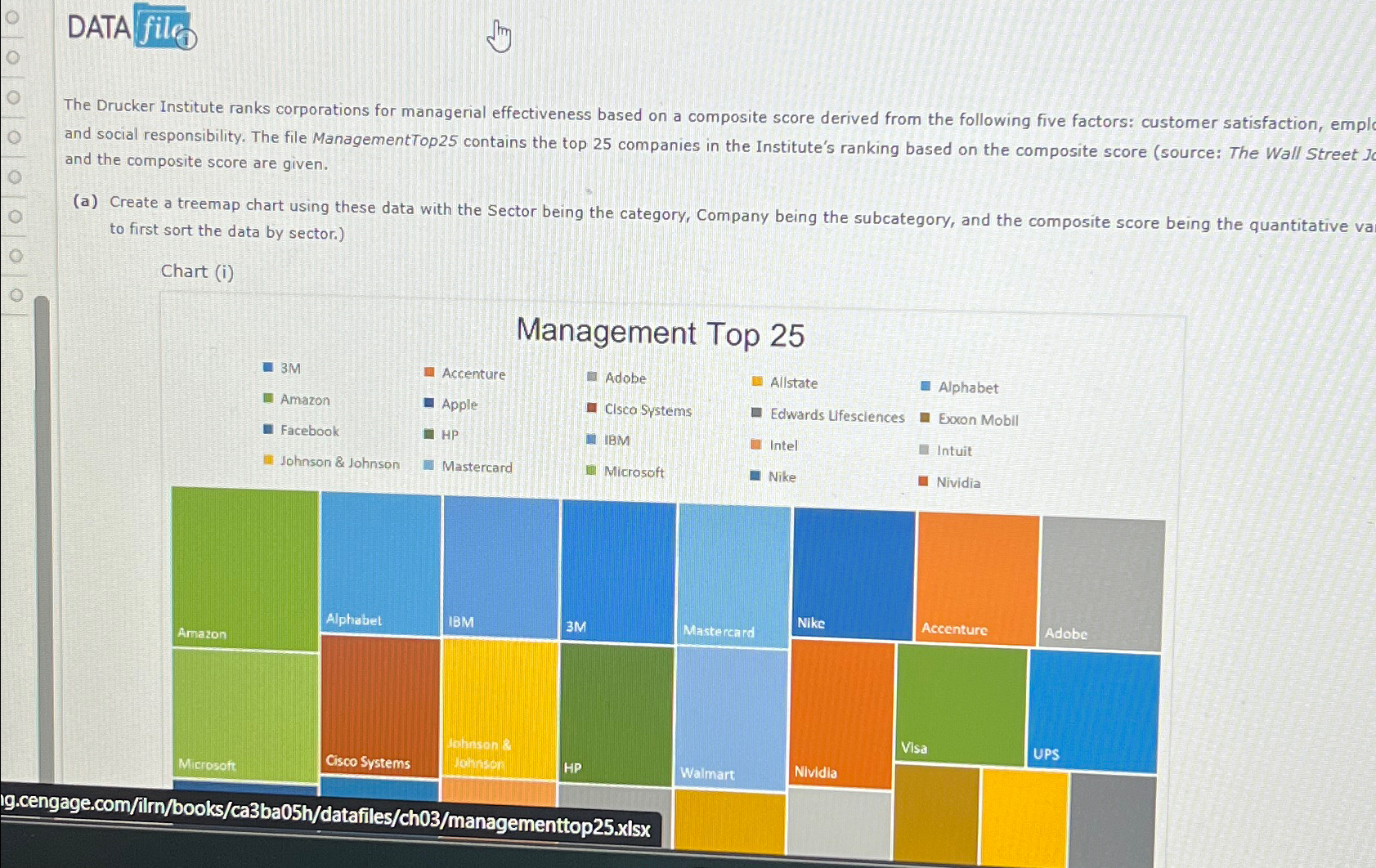This screenshot has height=868, width=1376.
Task: Click the Allstate legend color swatch
Action: tap(757, 382)
